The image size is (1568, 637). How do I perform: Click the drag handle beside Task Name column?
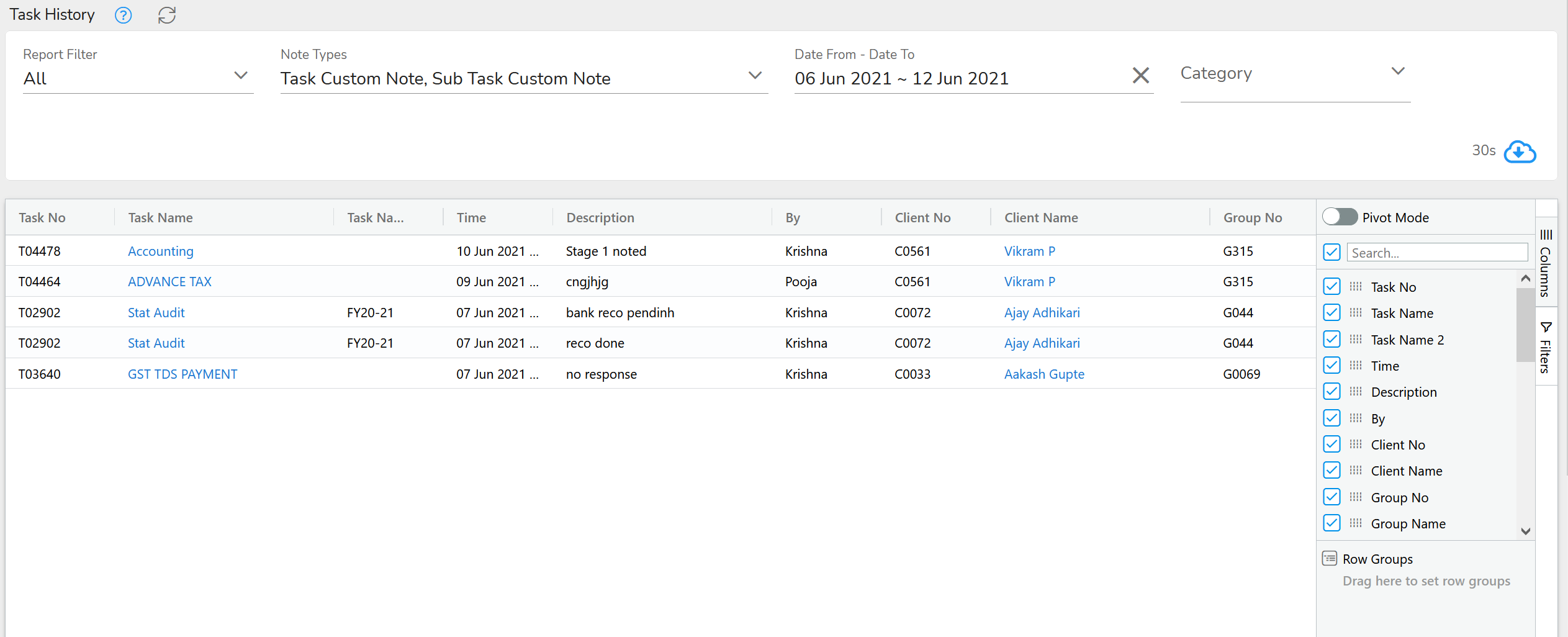pos(1355,313)
